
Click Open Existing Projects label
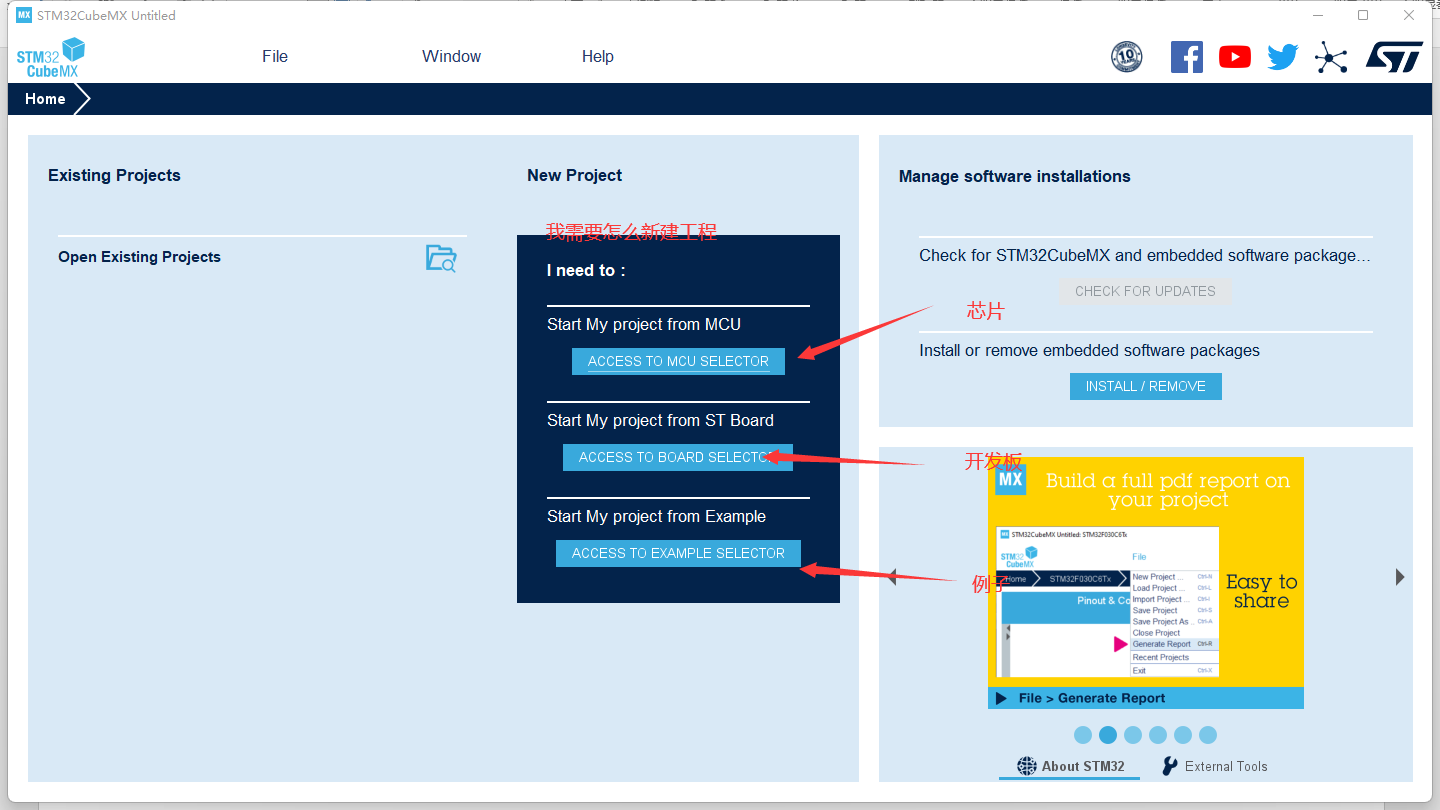coord(139,257)
